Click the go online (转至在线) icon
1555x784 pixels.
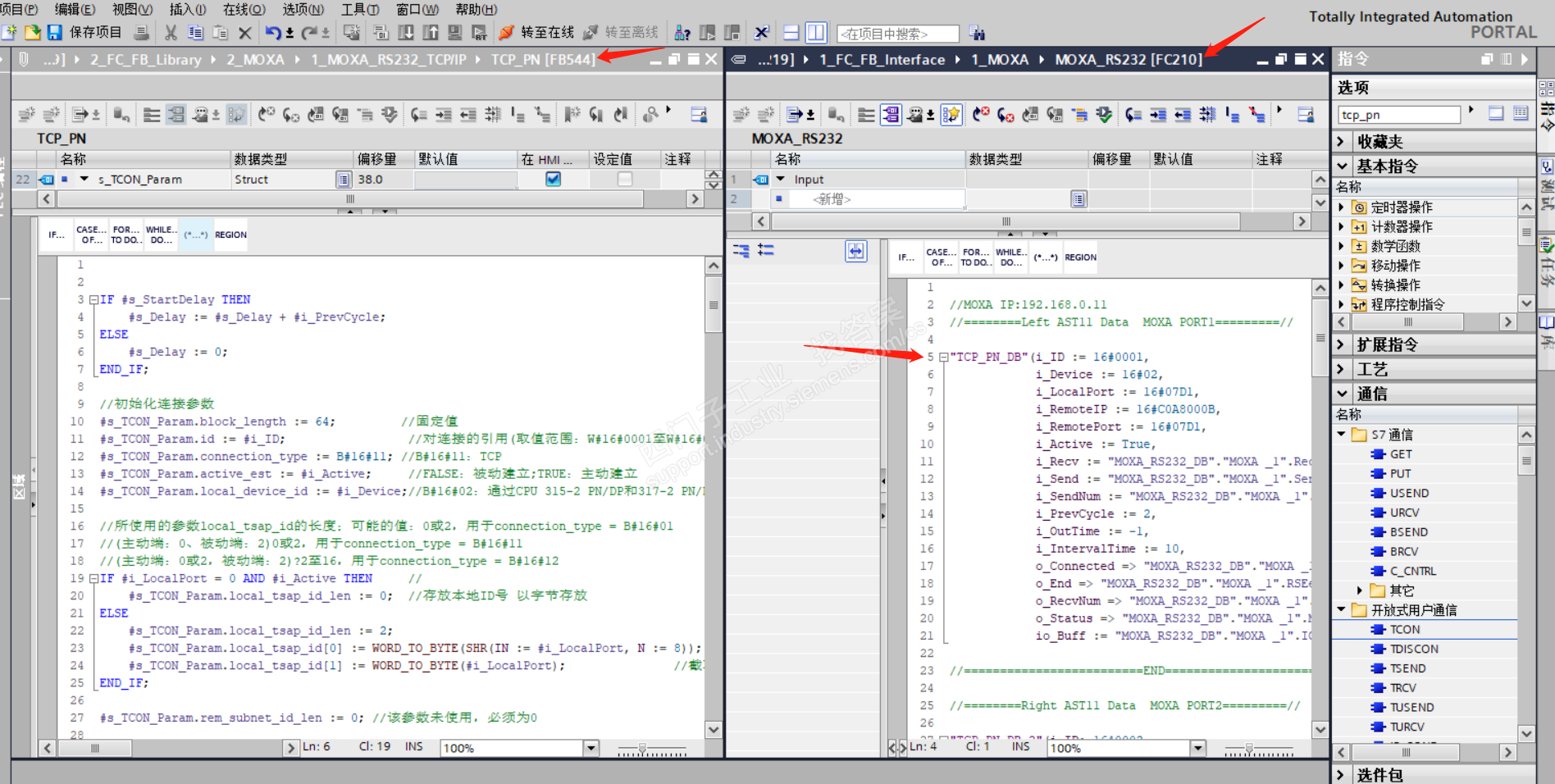[507, 33]
